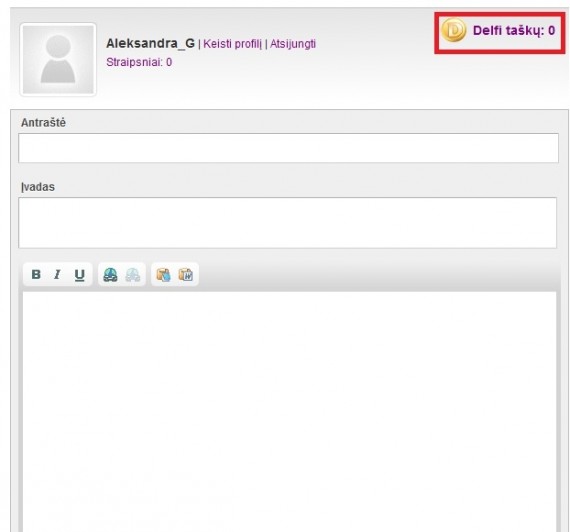Click the Įvadas field label
Viewport: 570px width, 532px height.
tap(38, 187)
